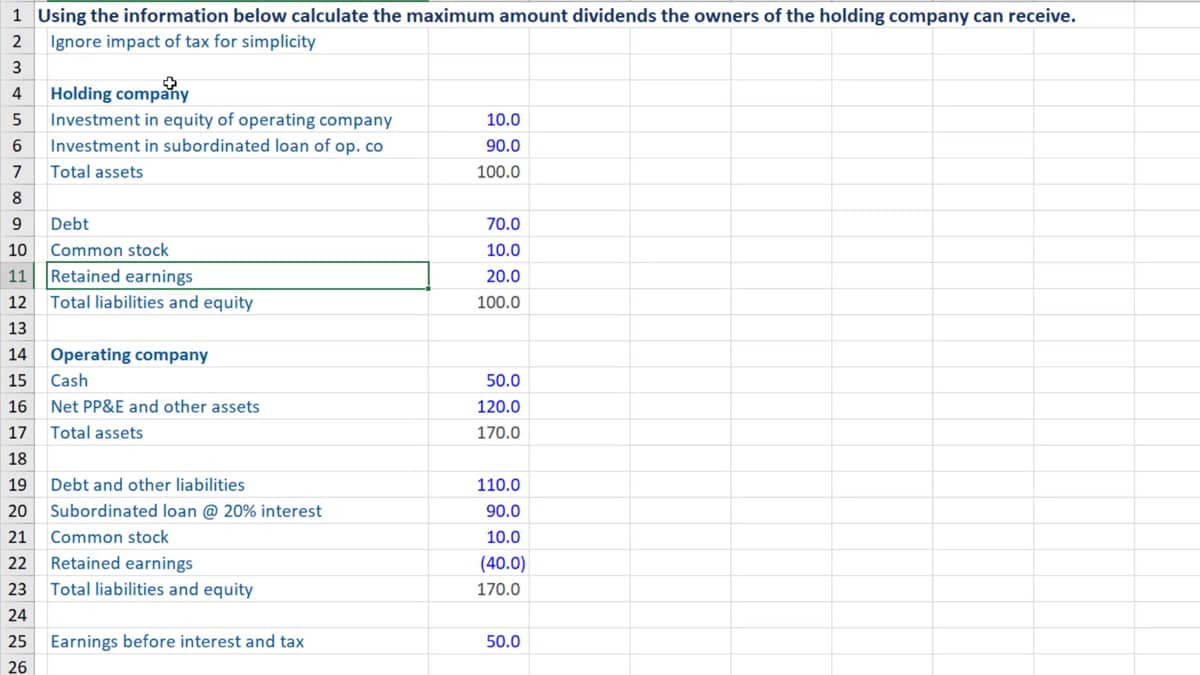Select 'Common stock' label in row 10

(x=109, y=250)
